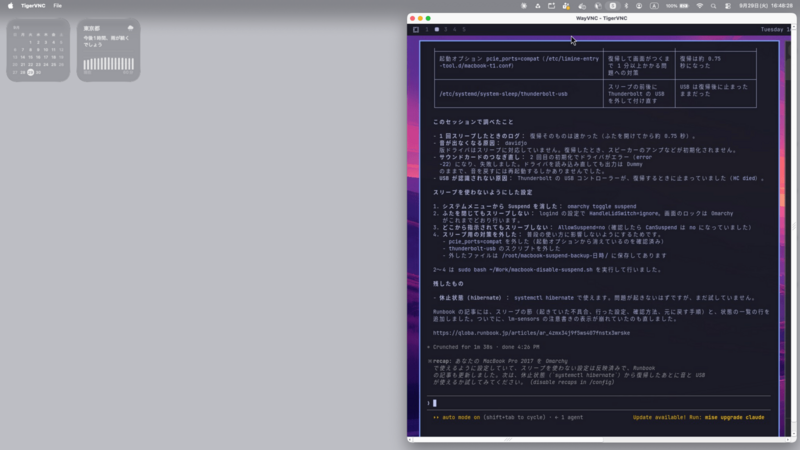The image size is (800, 450).
Task: Click the Tuesday clock in Waybar
Action: point(776,30)
